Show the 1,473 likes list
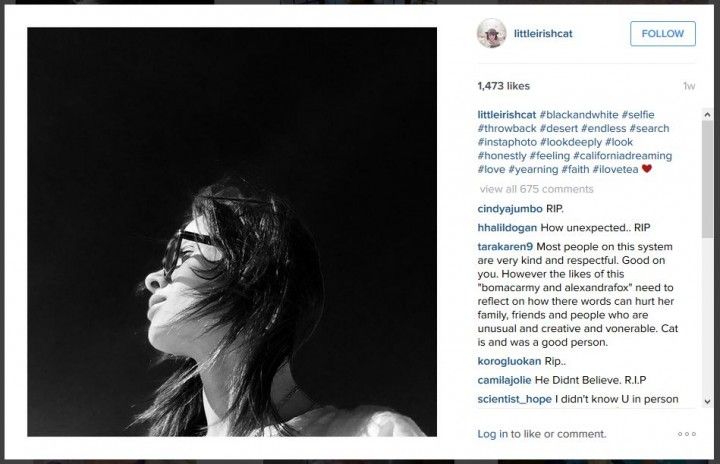 [503, 86]
